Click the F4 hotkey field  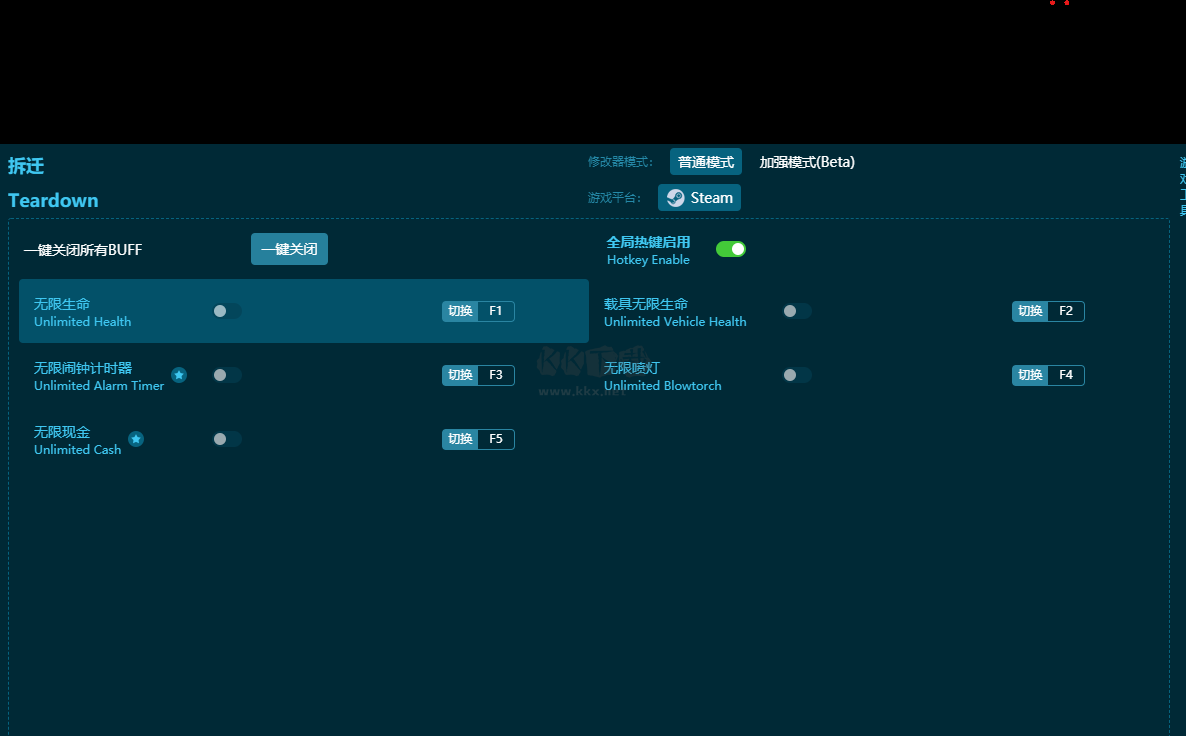tap(1066, 375)
